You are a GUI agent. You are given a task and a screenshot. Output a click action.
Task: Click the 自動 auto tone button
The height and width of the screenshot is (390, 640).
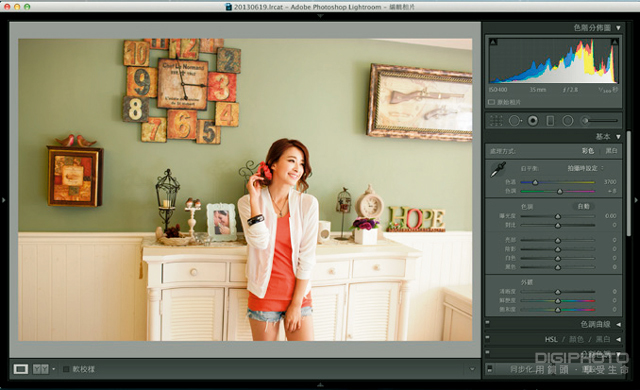coord(583,206)
